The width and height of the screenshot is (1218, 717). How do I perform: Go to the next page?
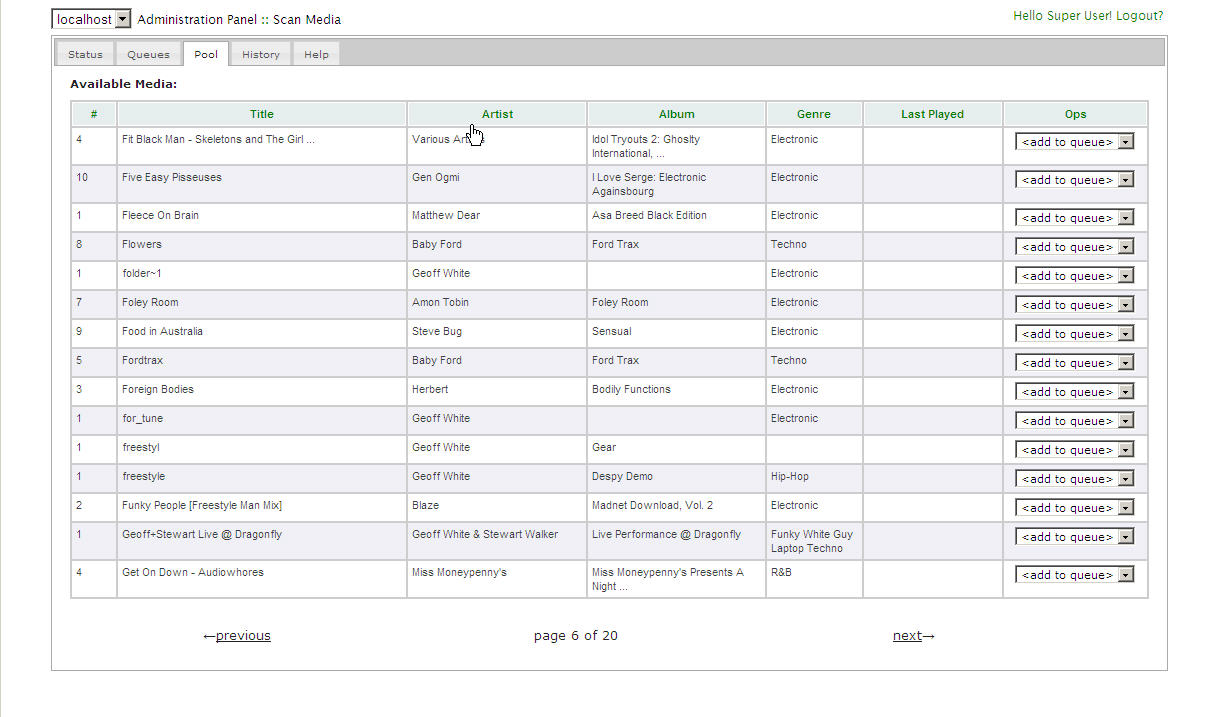(x=908, y=636)
